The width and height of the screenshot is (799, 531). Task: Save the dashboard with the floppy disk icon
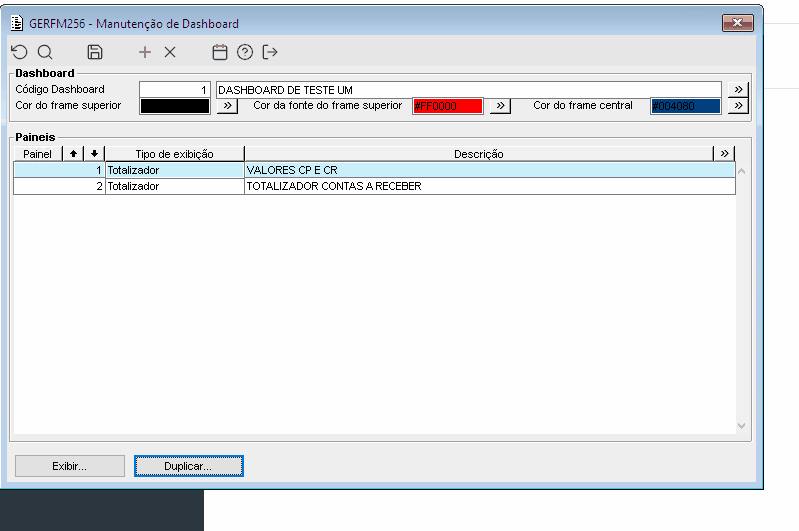coord(95,52)
